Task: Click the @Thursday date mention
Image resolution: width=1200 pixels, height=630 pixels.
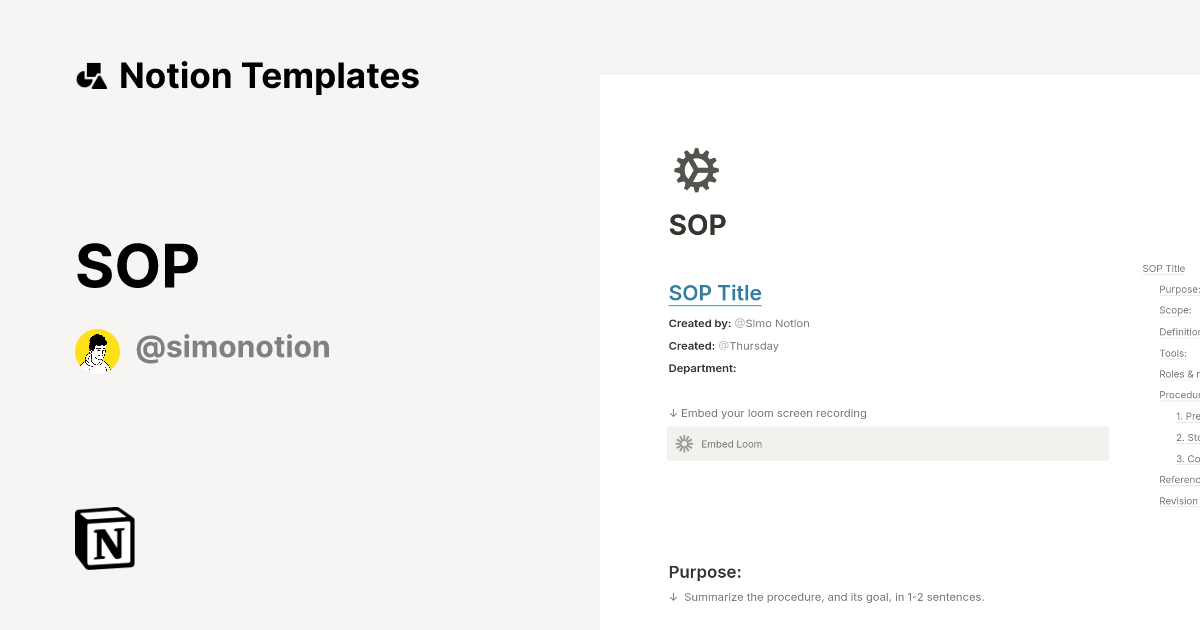Action: pyautogui.click(x=748, y=345)
